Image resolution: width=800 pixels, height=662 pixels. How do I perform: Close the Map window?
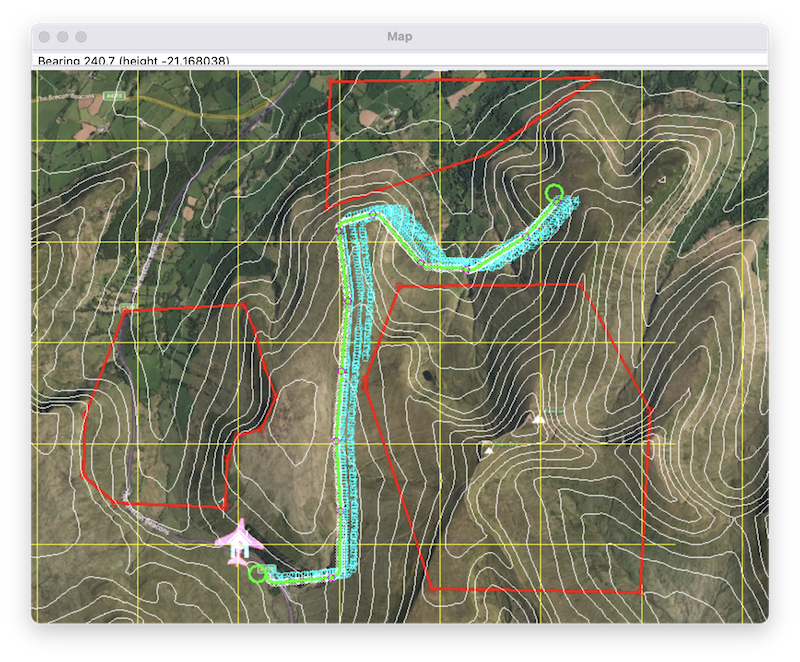pos(45,37)
